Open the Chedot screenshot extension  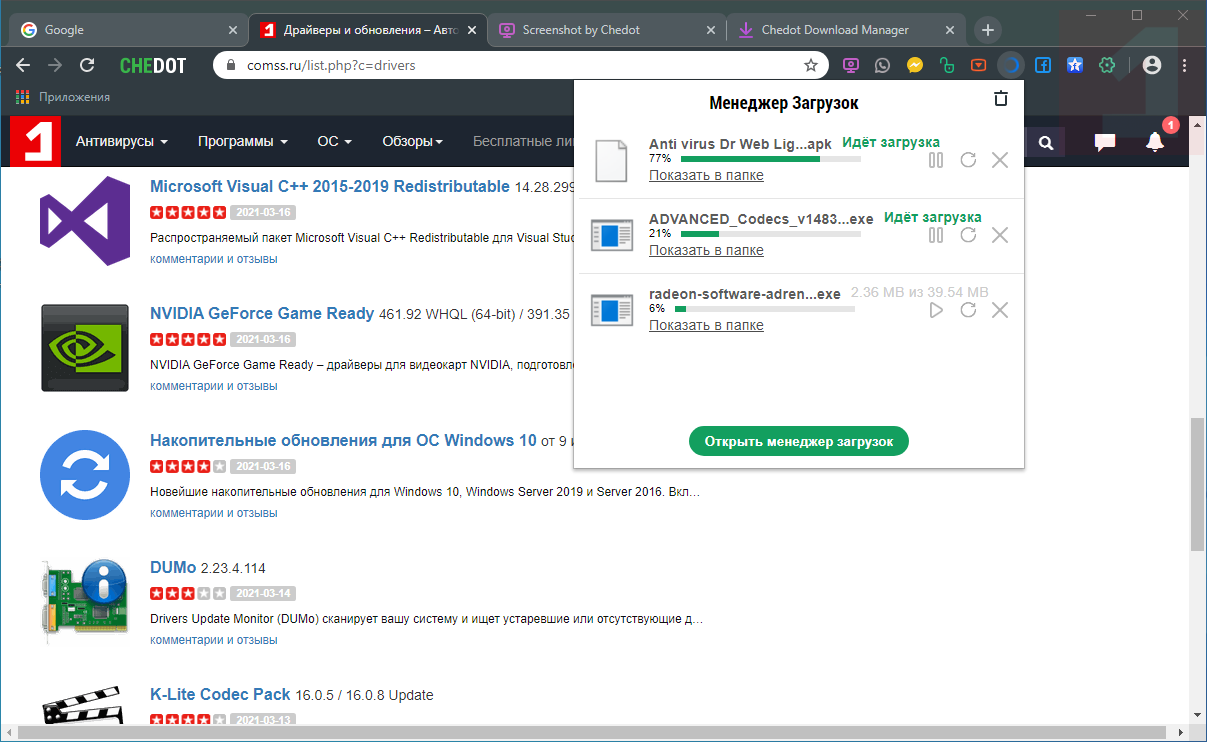tap(851, 65)
